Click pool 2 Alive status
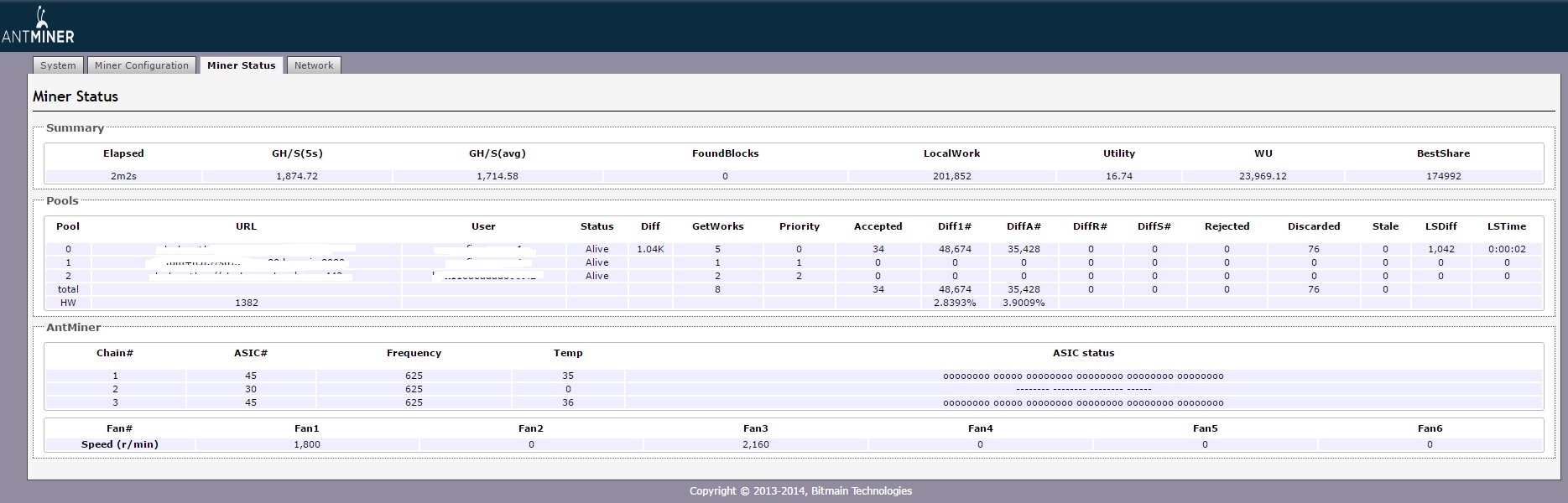1568x503 pixels. (x=596, y=276)
